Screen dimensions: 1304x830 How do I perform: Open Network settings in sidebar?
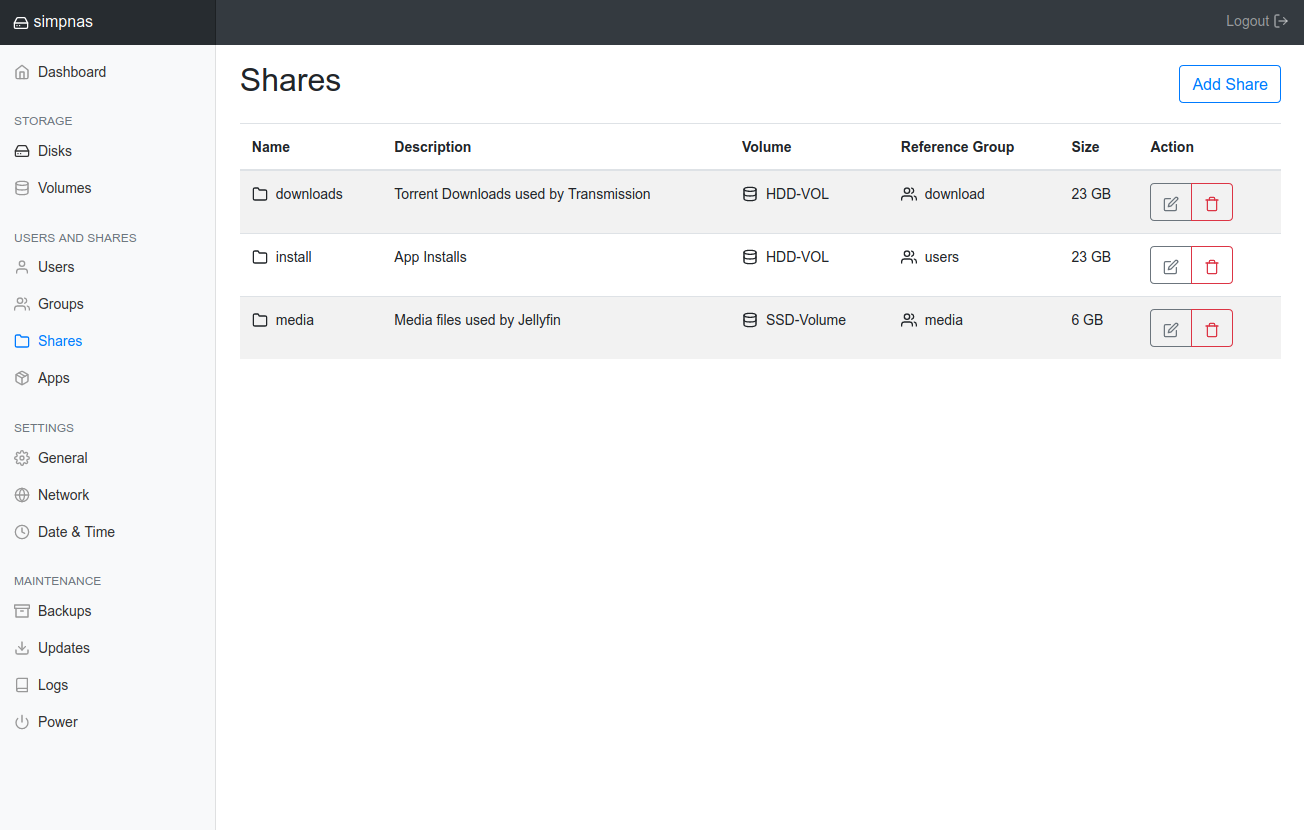(63, 495)
